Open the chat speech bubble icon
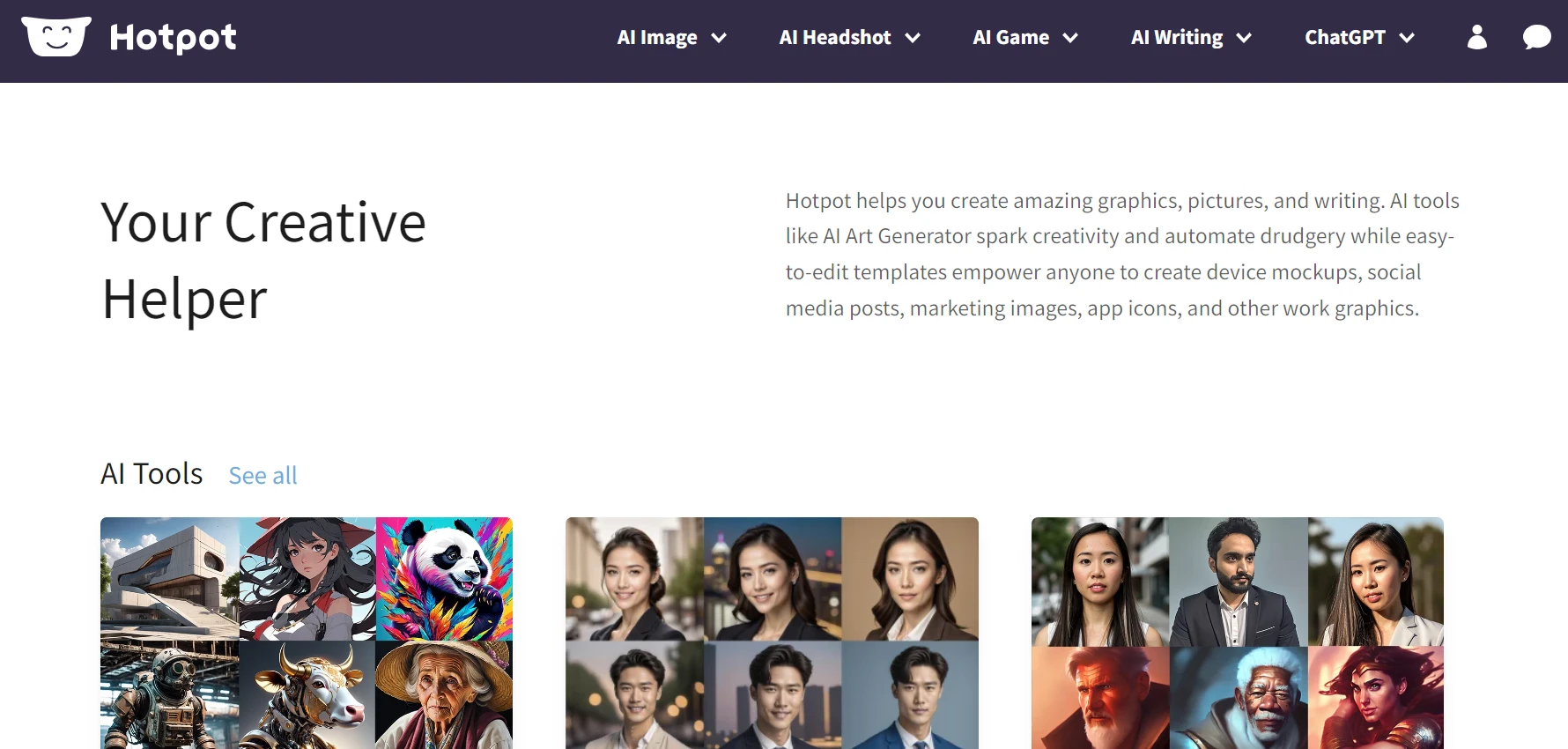The height and width of the screenshot is (749, 1568). [1536, 37]
